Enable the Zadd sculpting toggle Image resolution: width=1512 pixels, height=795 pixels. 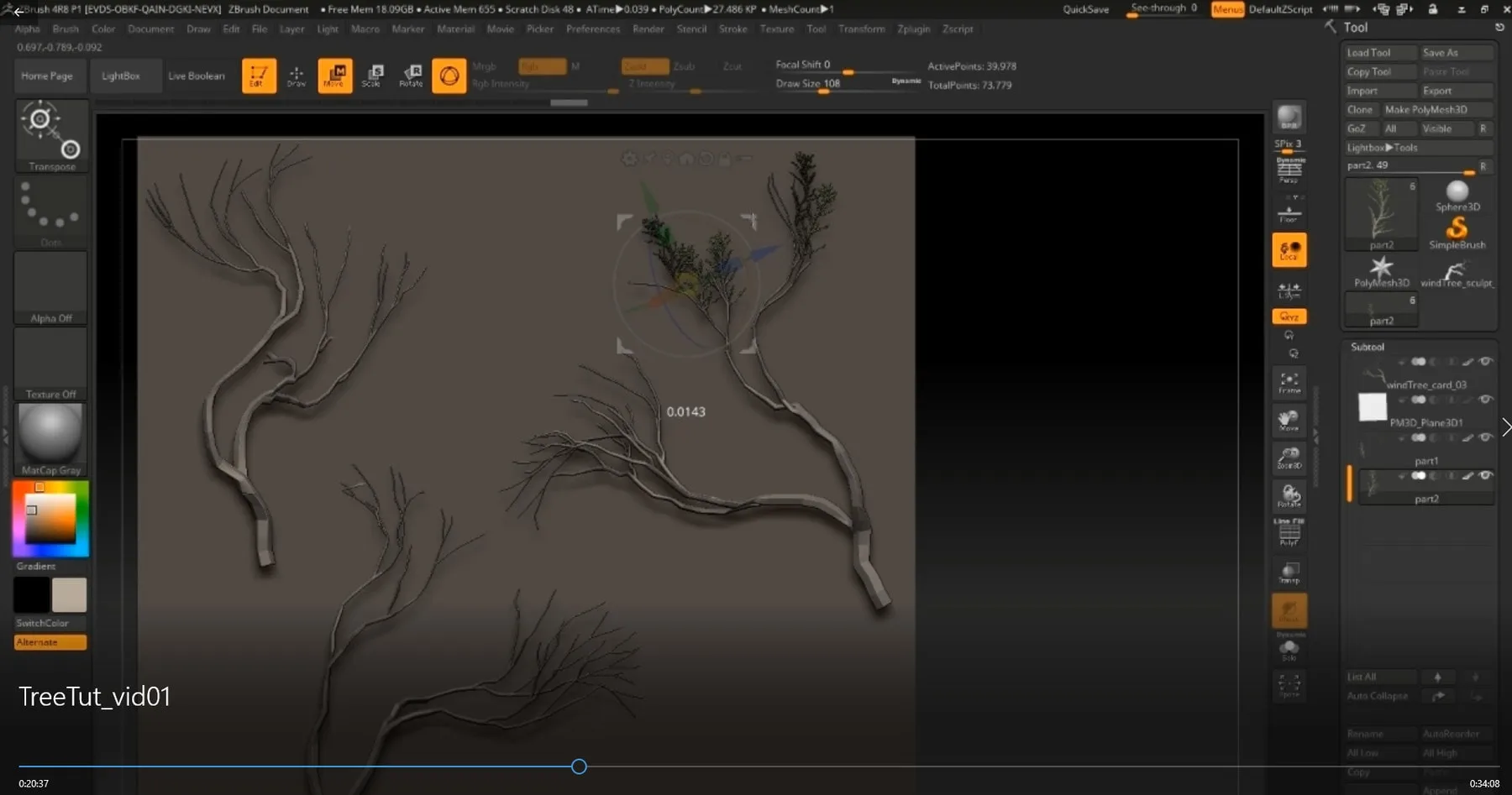pyautogui.click(x=644, y=65)
